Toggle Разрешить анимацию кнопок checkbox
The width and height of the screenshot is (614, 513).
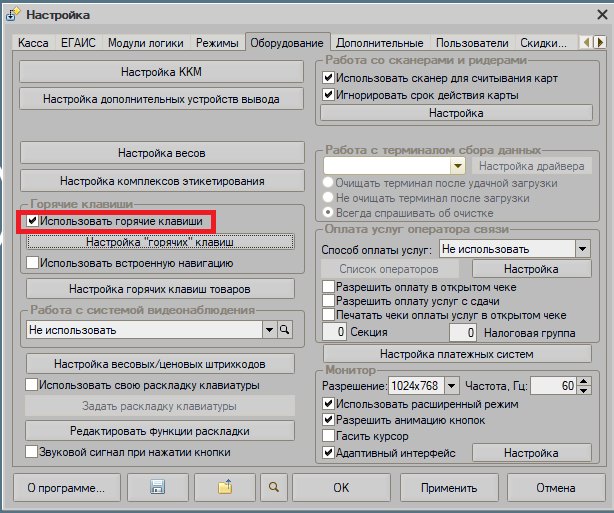pyautogui.click(x=328, y=420)
